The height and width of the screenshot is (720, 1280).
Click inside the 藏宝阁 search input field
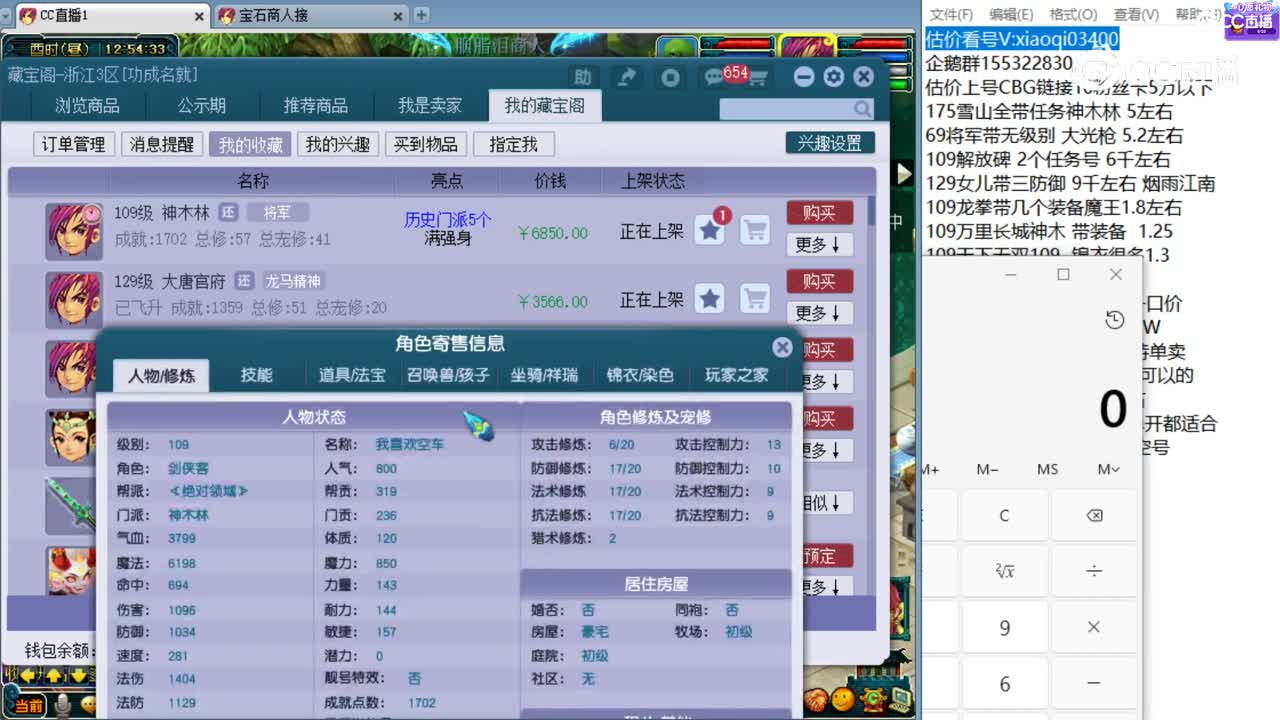pyautogui.click(x=790, y=108)
